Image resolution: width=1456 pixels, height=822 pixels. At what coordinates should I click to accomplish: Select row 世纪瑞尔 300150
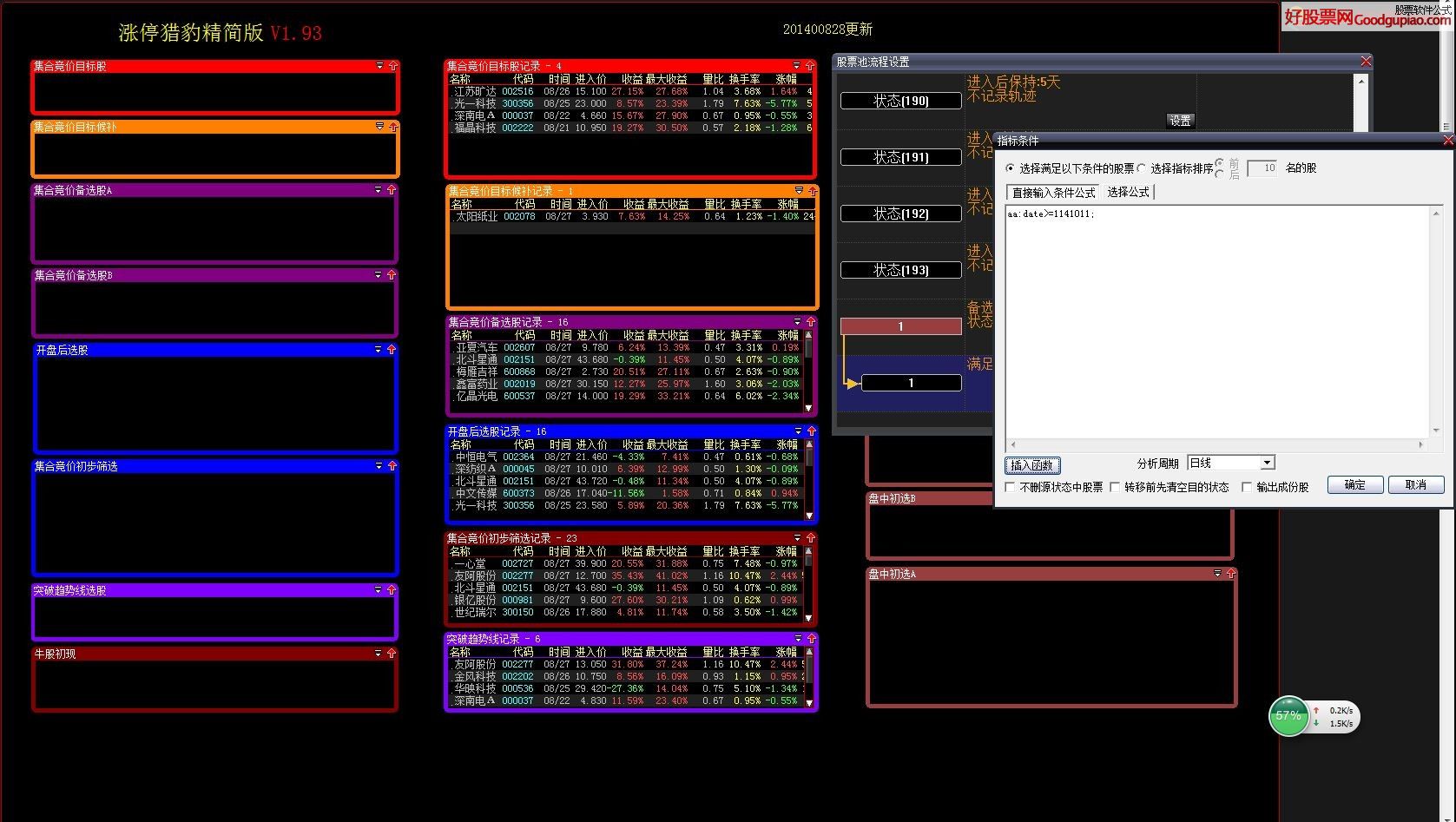pos(626,612)
